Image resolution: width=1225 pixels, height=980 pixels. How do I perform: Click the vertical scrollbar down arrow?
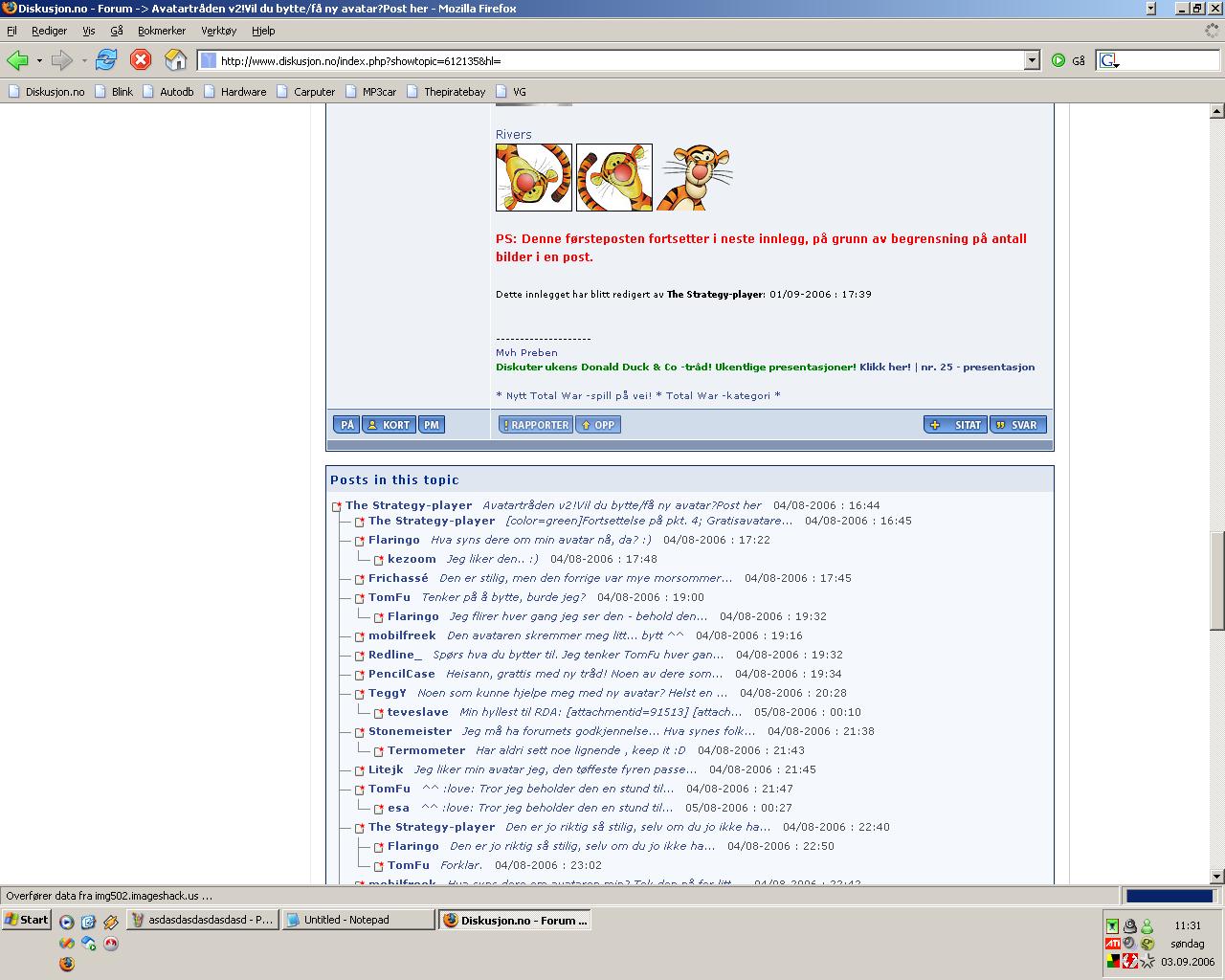coord(1216,876)
